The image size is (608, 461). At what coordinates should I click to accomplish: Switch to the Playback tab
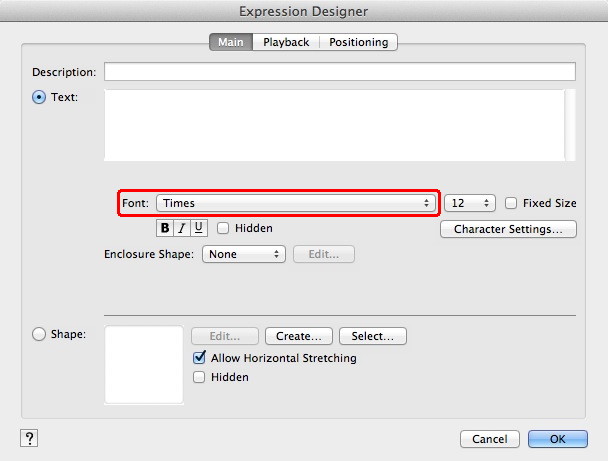[286, 42]
